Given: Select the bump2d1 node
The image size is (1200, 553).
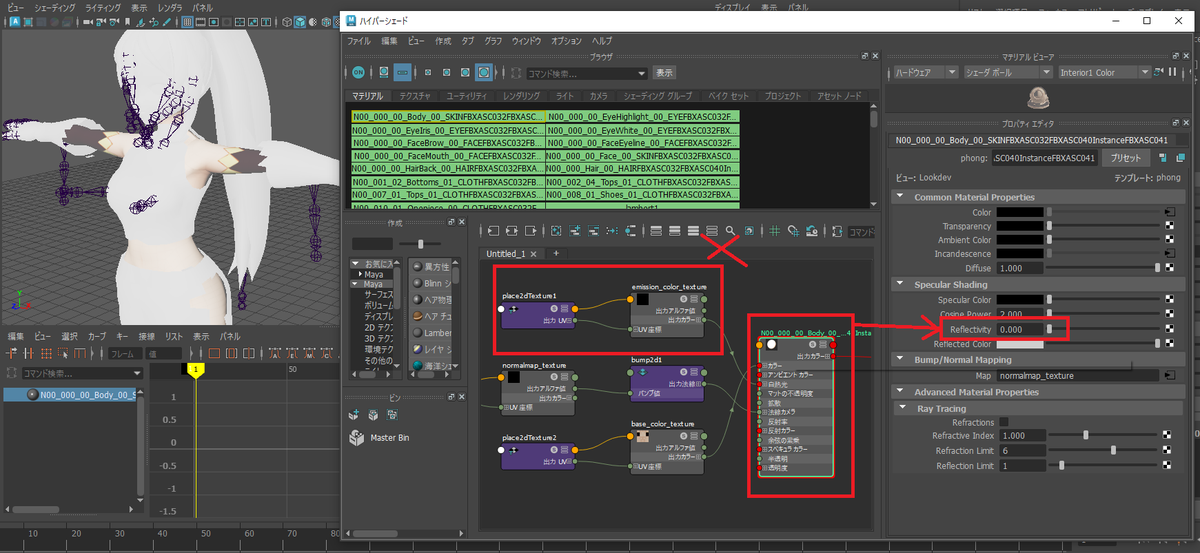Looking at the screenshot, I should 667,384.
